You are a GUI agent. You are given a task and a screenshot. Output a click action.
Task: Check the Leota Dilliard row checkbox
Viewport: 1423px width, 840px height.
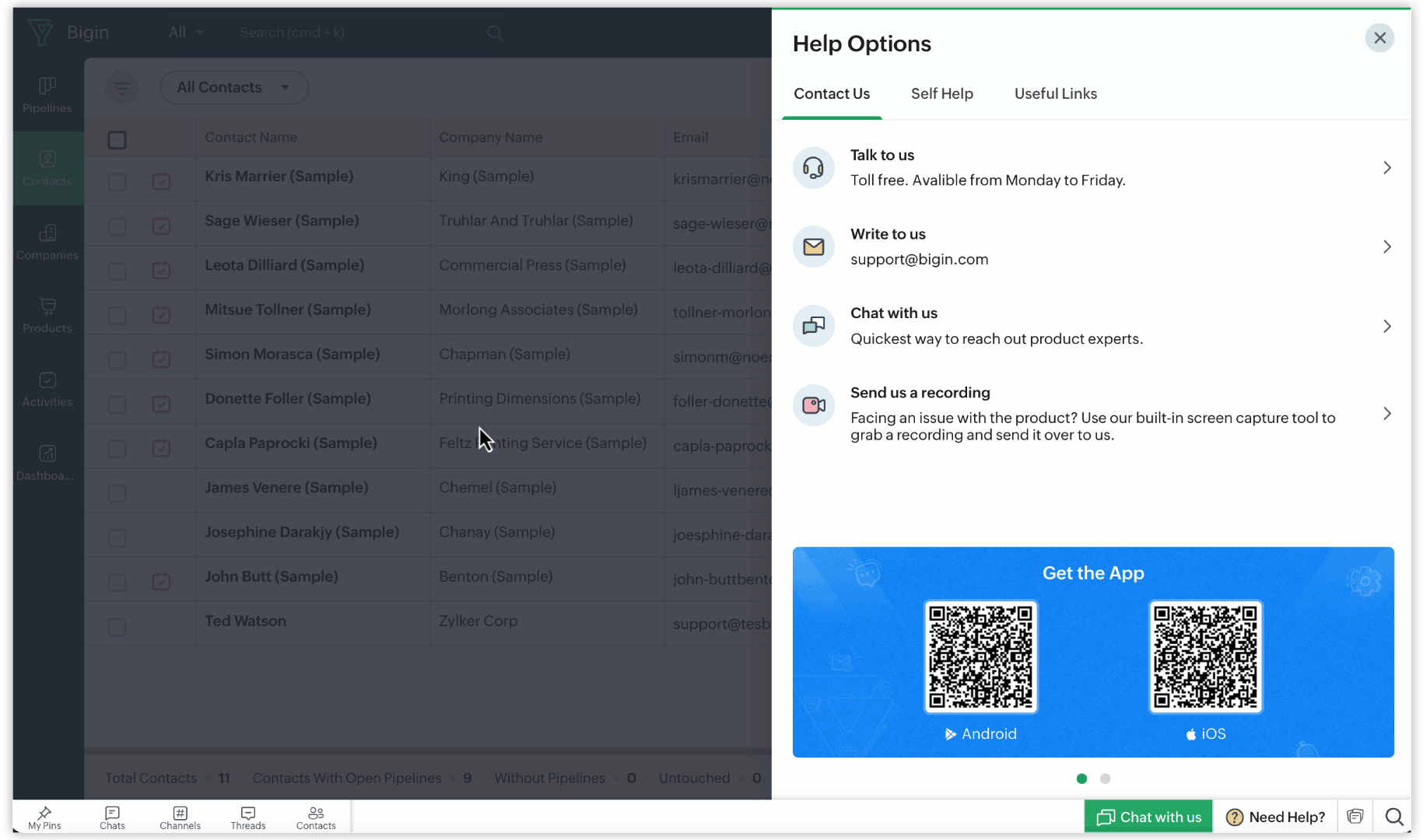117,271
